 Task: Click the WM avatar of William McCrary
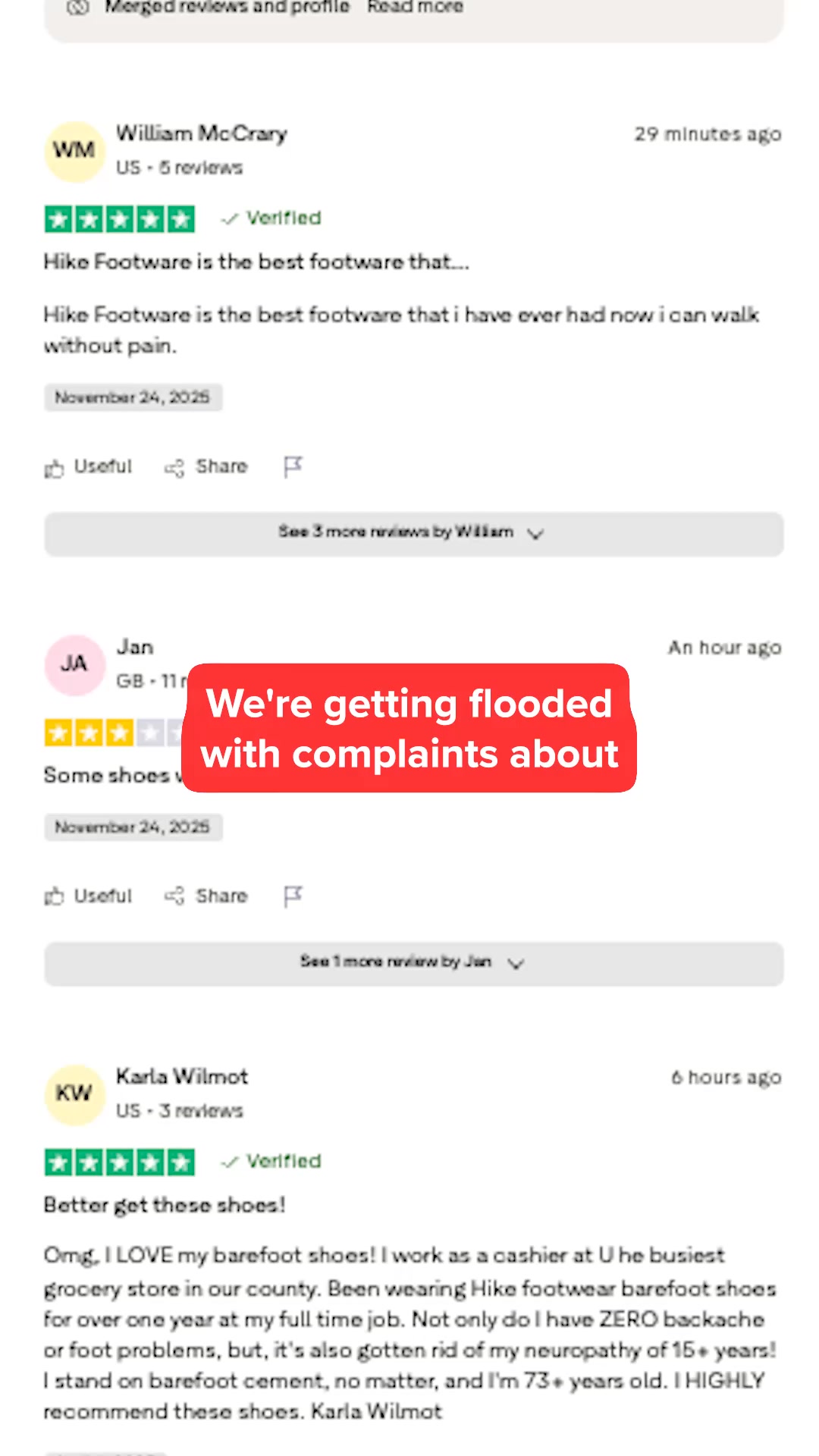(74, 151)
